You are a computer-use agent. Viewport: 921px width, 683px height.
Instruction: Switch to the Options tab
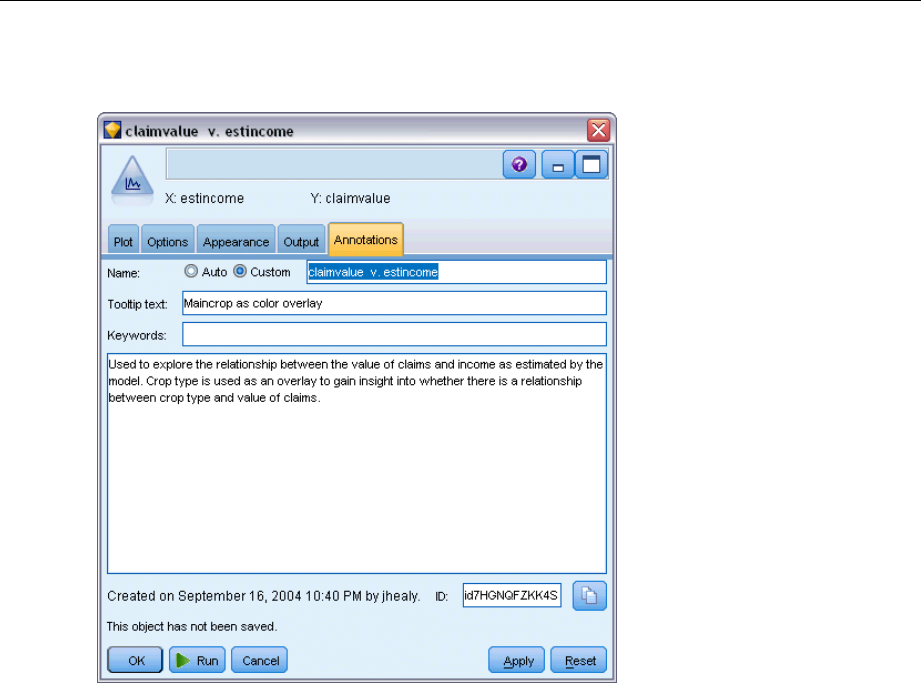pos(167,241)
